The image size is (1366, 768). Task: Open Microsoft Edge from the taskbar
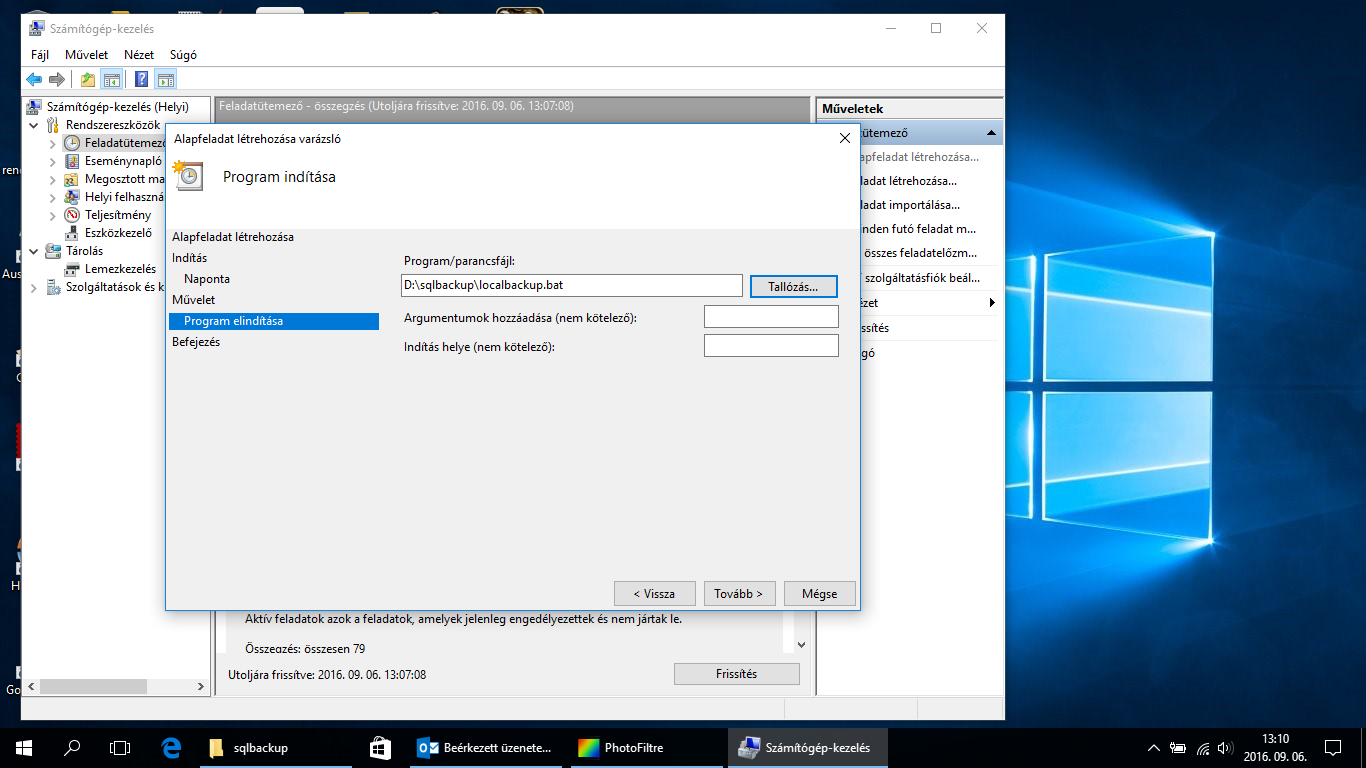(x=171, y=748)
